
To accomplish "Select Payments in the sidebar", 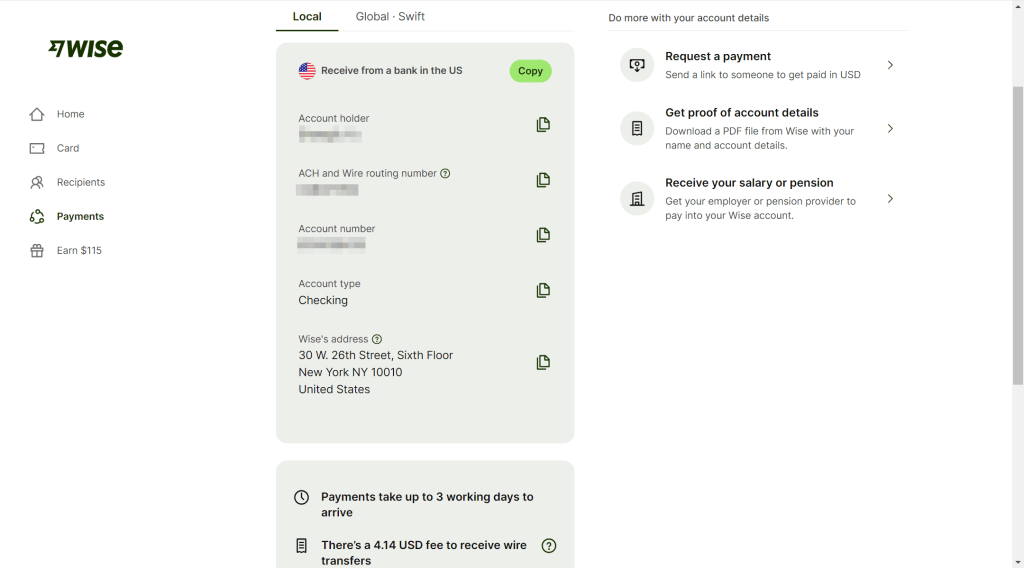I will 80,216.
